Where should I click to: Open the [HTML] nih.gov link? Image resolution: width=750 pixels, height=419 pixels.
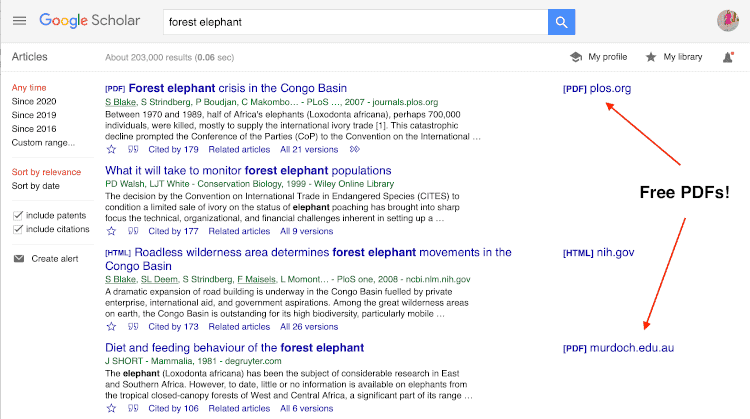(598, 253)
